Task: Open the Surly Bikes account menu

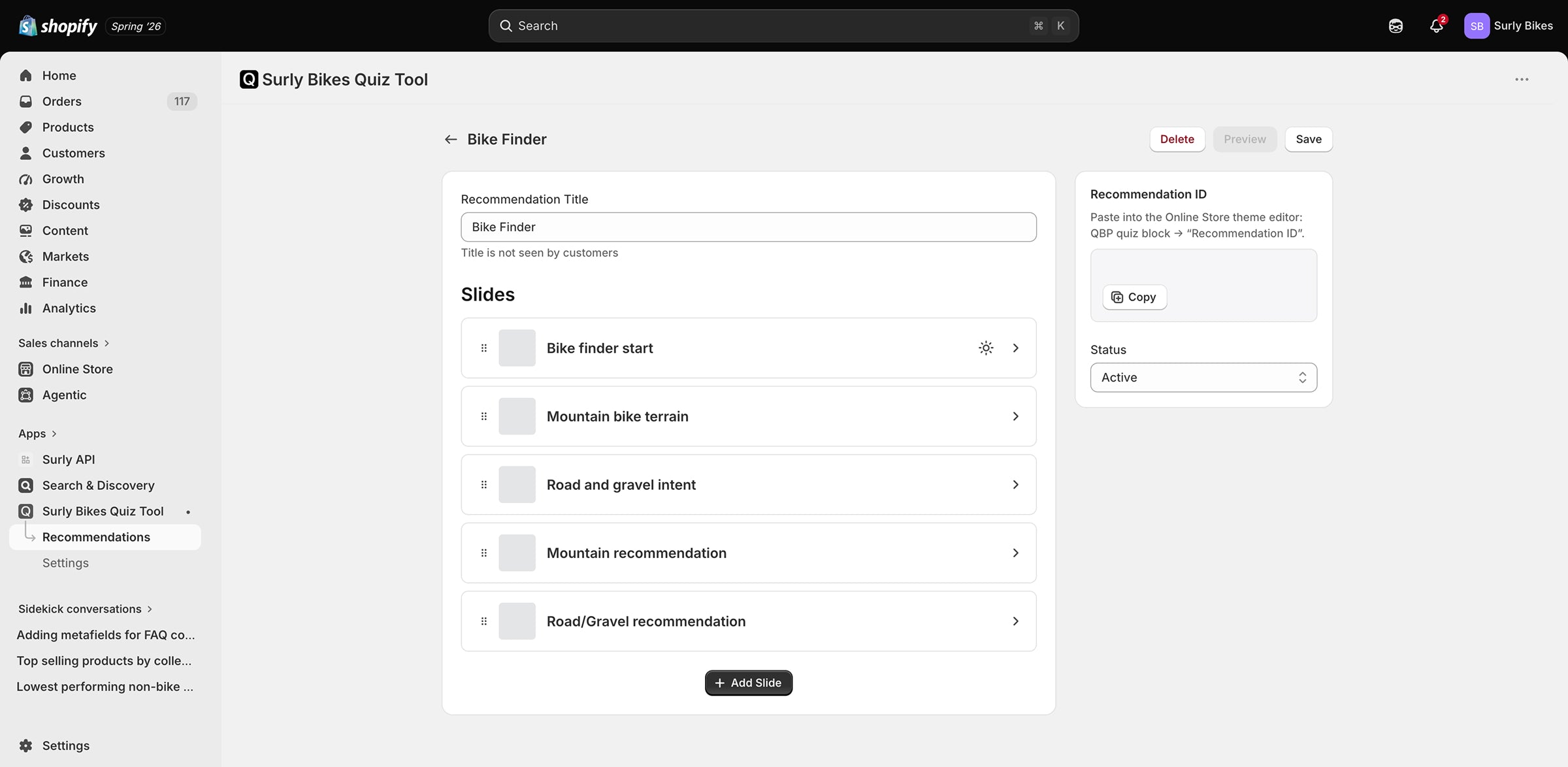Action: [x=1509, y=26]
